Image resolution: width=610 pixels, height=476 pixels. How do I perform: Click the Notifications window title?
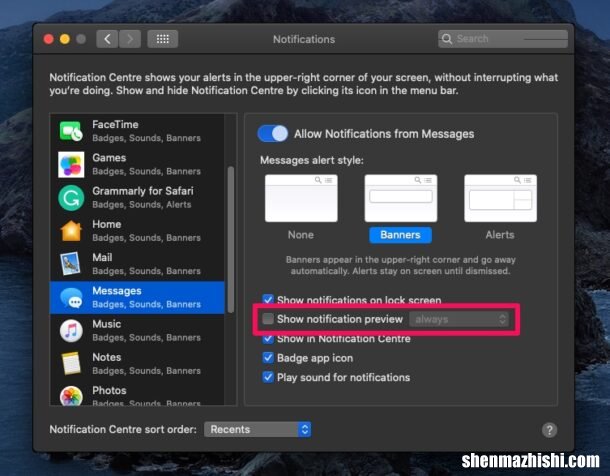pyautogui.click(x=304, y=39)
